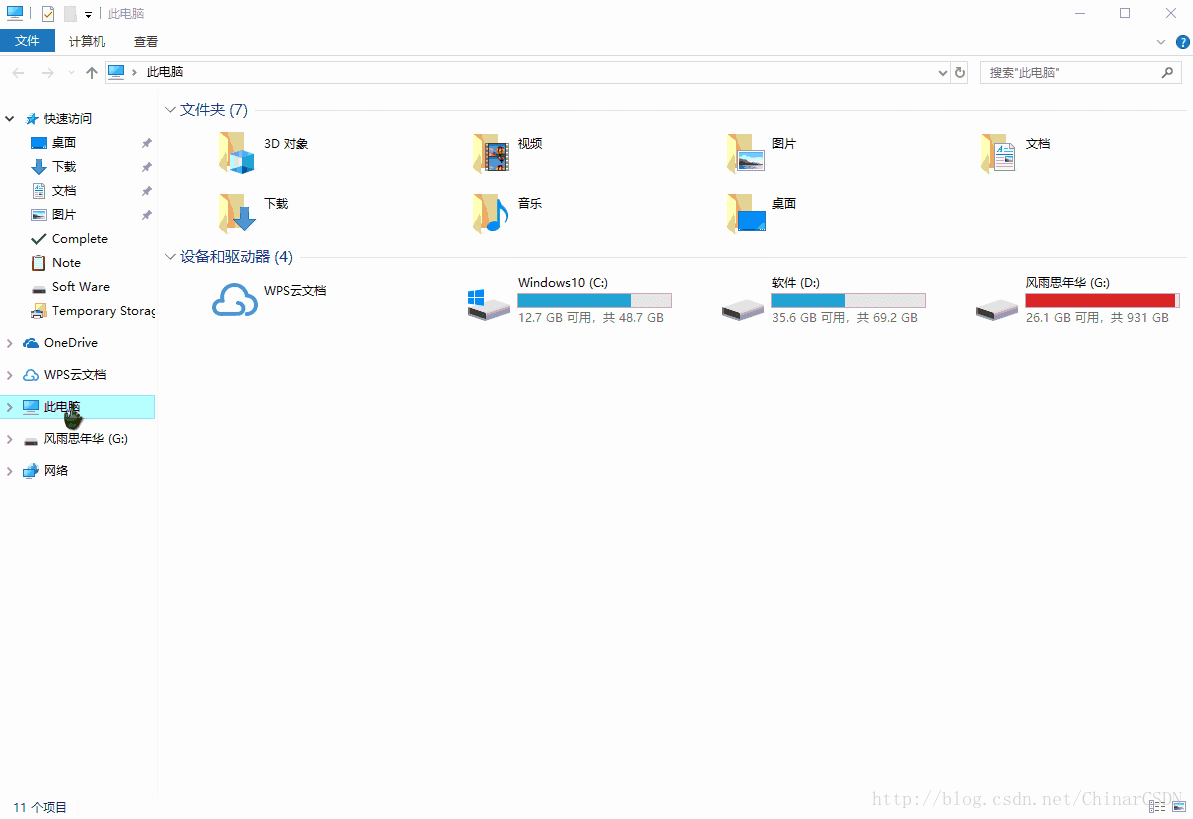This screenshot has width=1193, height=819.
Task: Select the 软件 (D:) drive icon
Action: pos(743,309)
